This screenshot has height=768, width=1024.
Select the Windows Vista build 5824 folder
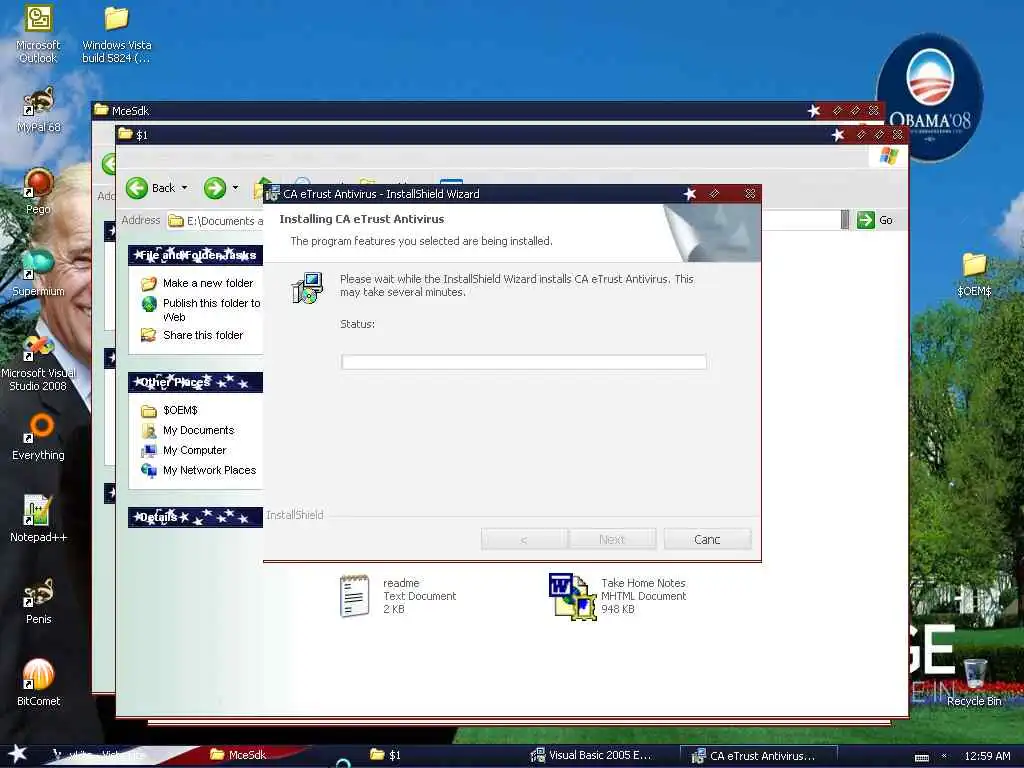[x=116, y=34]
